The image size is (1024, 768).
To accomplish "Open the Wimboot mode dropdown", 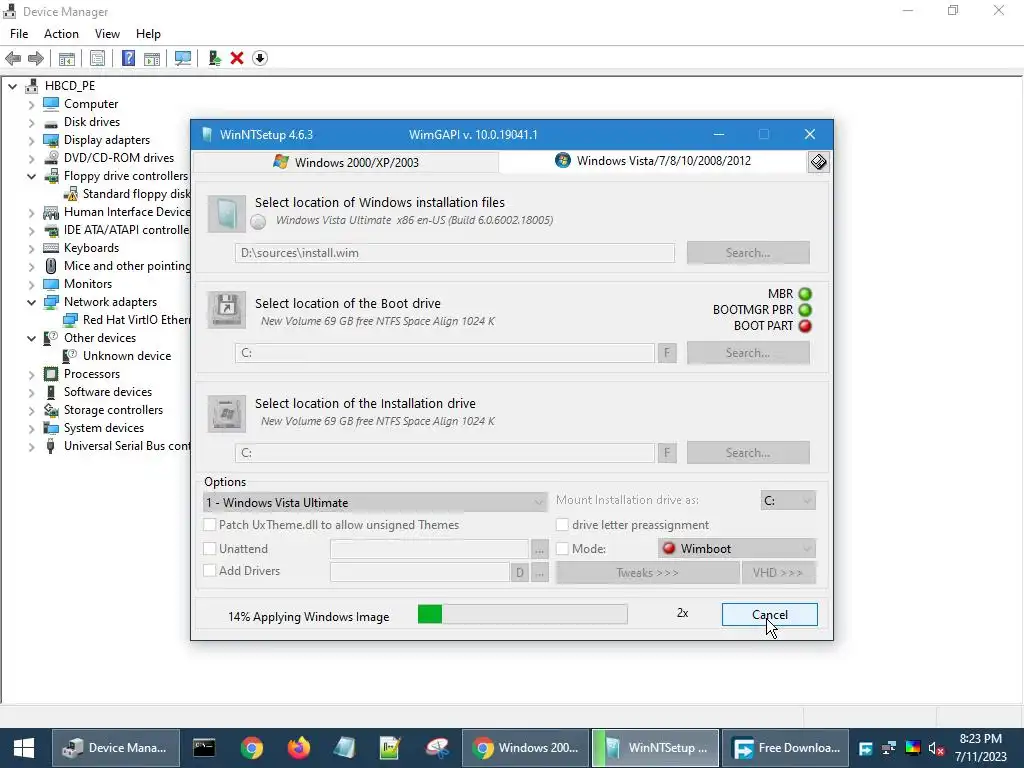I will tap(737, 549).
